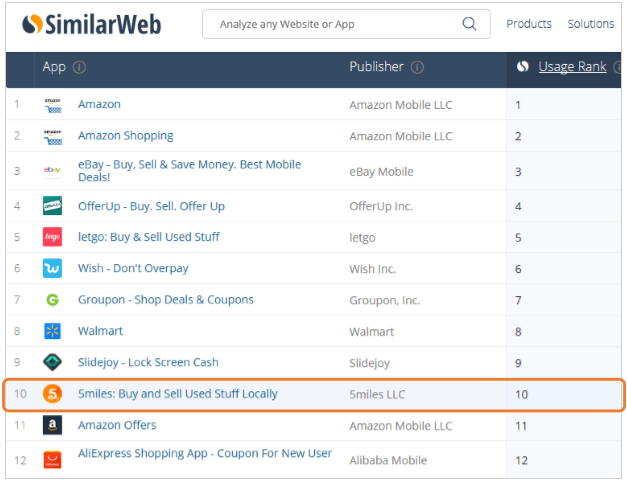This screenshot has height=487, width=627.
Task: Open the Amazon Shopping app link
Action: 126,136
